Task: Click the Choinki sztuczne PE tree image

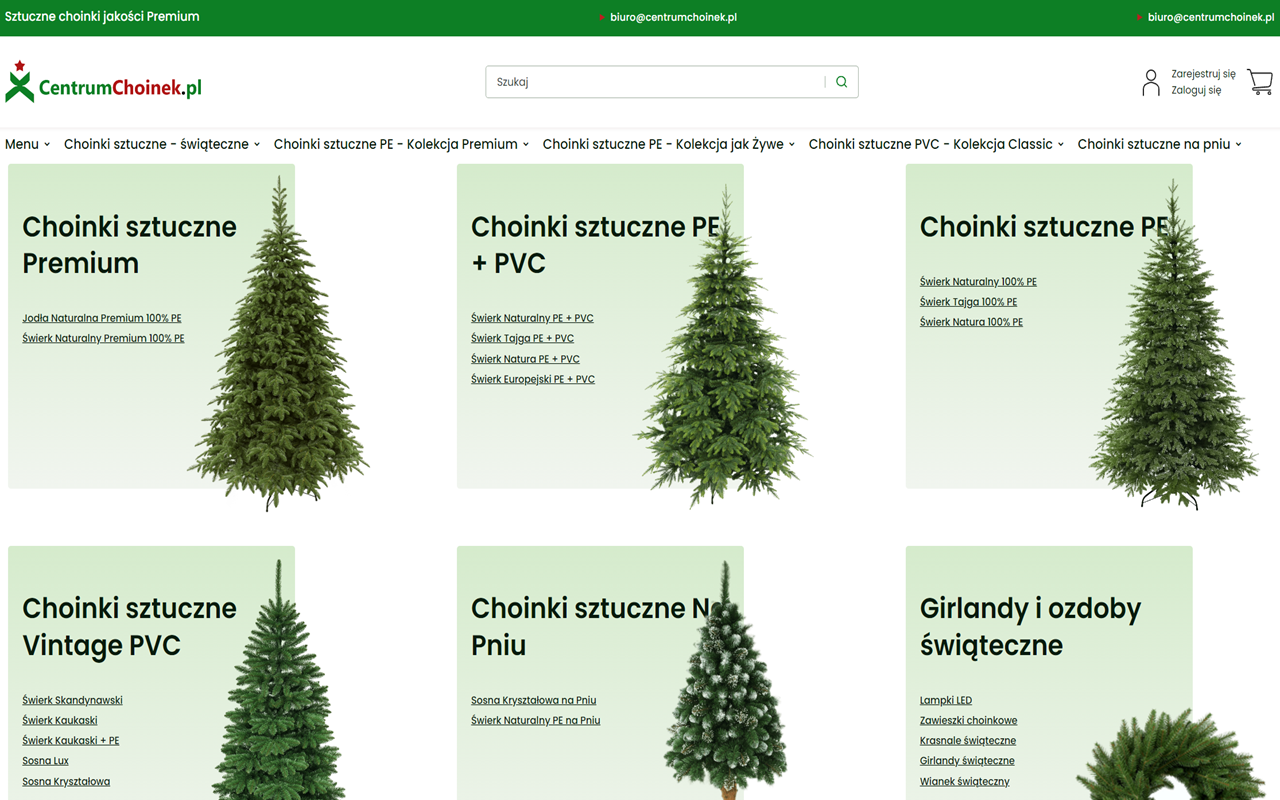Action: [x=1174, y=344]
